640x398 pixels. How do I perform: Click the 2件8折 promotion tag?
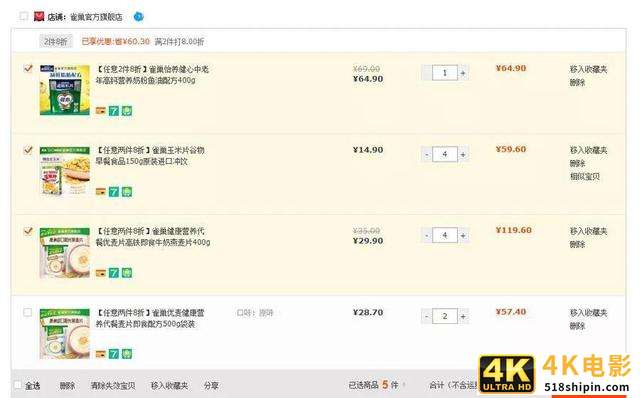point(56,41)
